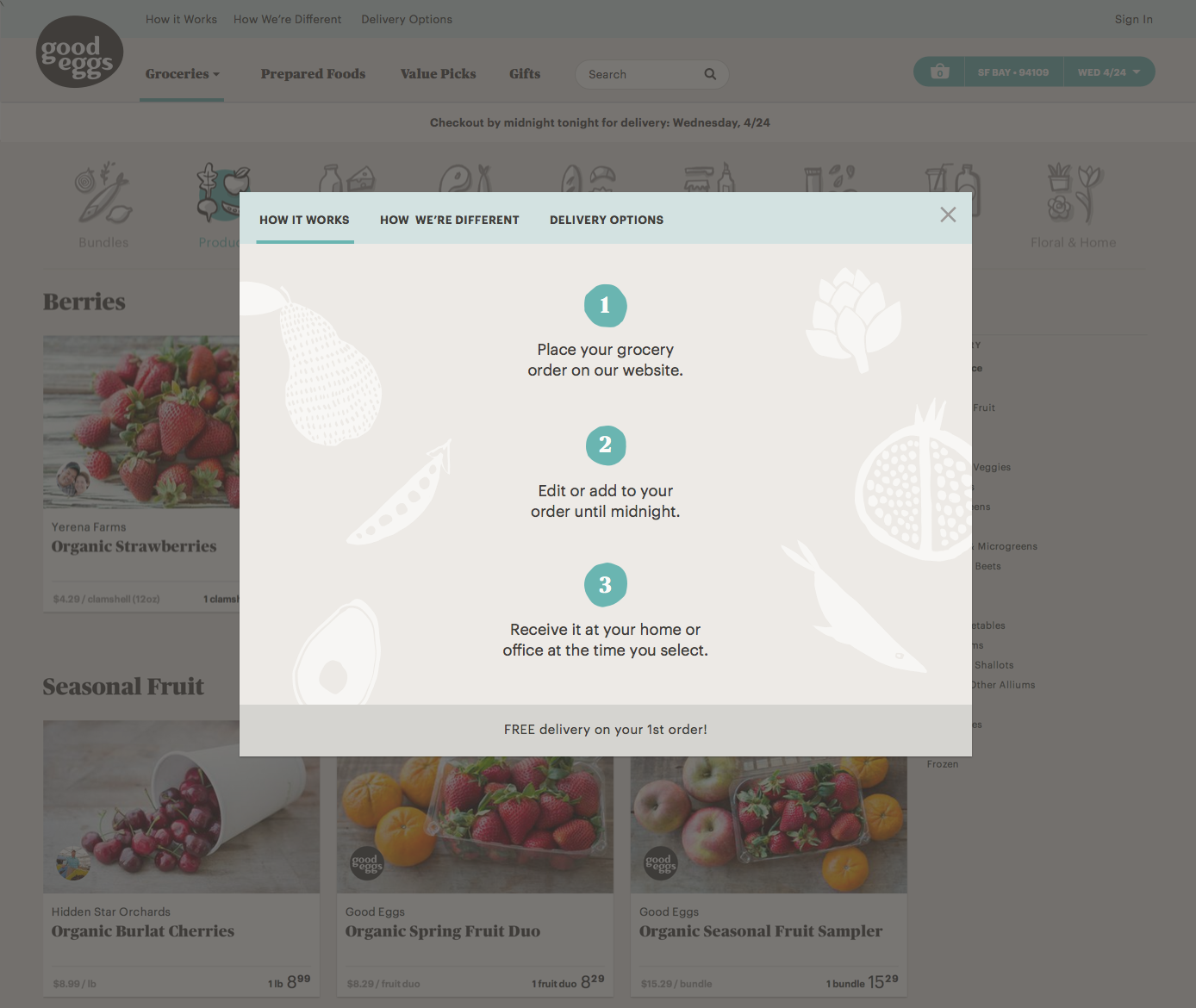1196x1008 pixels.
Task: Change the SF BAY 94109 delivery zone
Action: coord(1013,72)
